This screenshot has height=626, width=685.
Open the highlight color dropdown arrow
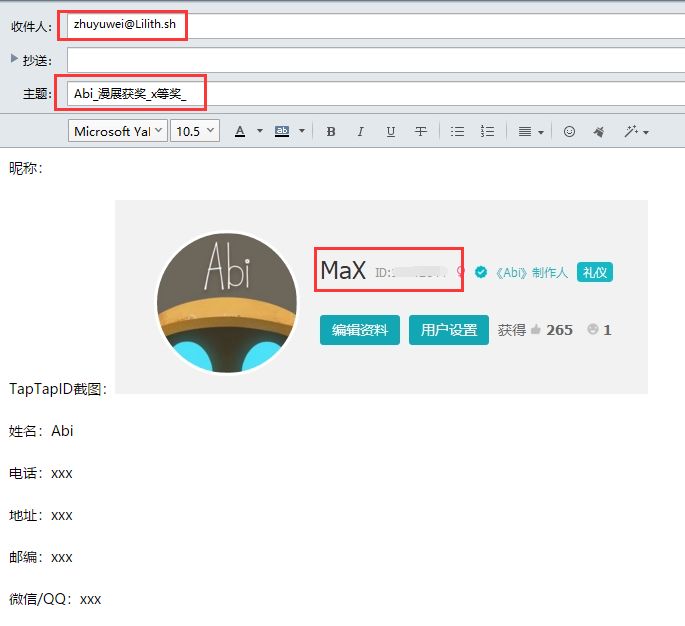[302, 131]
